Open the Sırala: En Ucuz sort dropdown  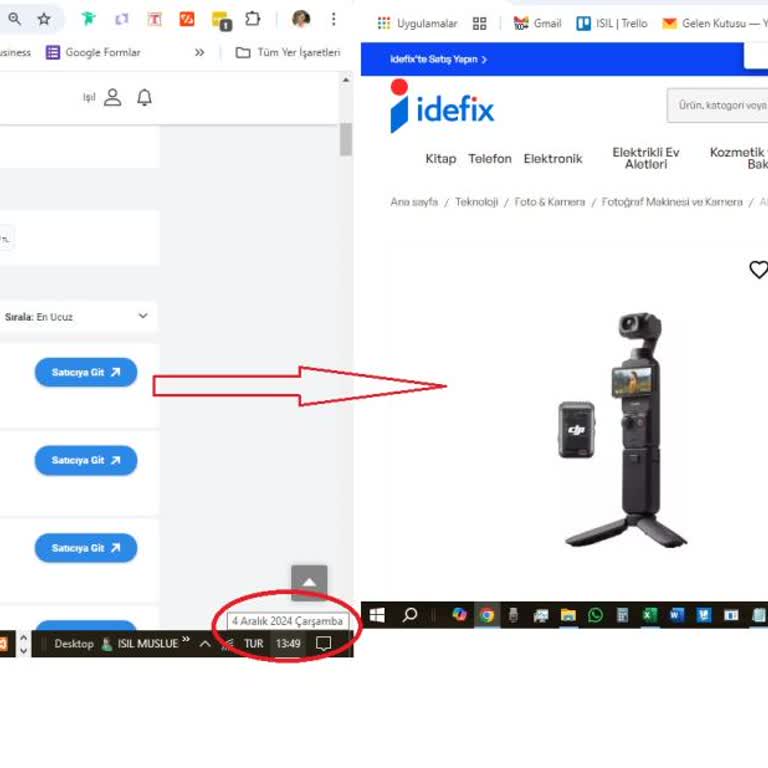[77, 317]
